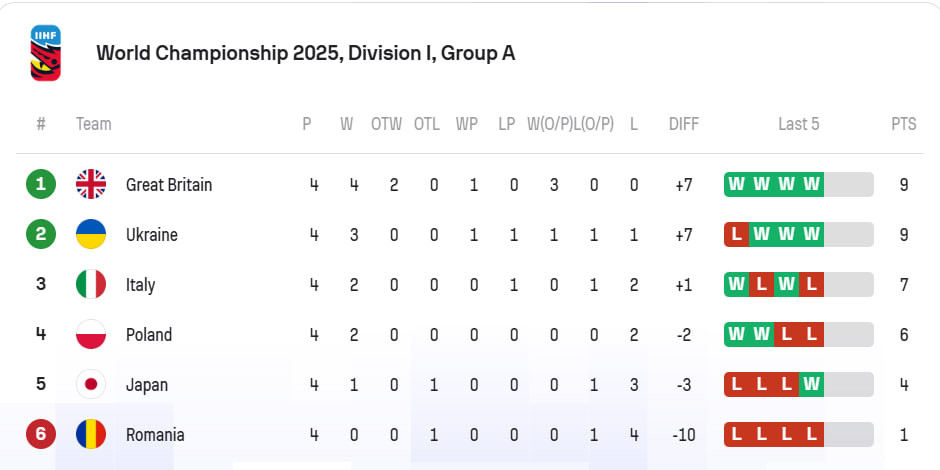
Task: Open the Romania team link
Action: pos(155,435)
